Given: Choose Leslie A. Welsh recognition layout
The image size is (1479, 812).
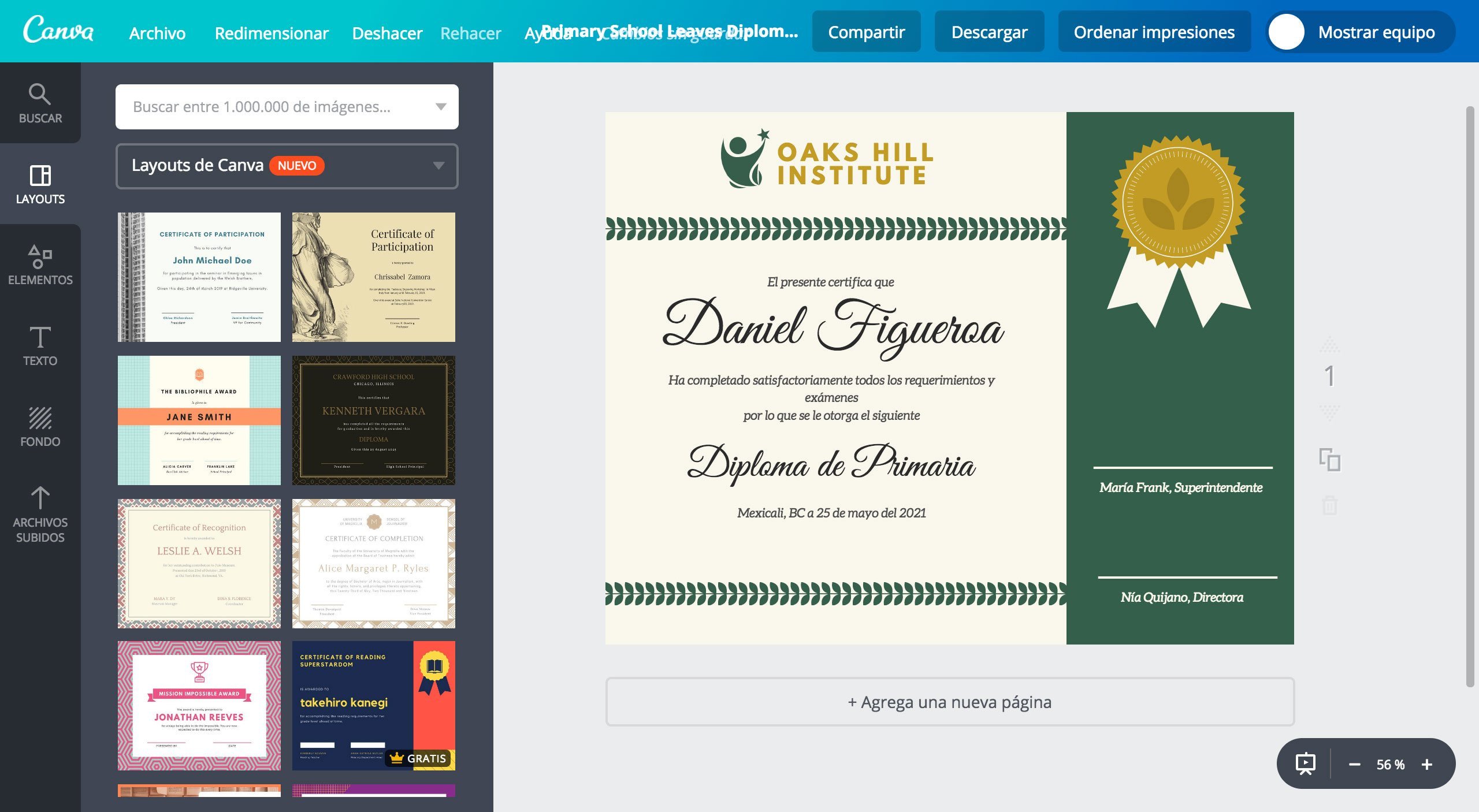Looking at the screenshot, I should click(x=199, y=564).
